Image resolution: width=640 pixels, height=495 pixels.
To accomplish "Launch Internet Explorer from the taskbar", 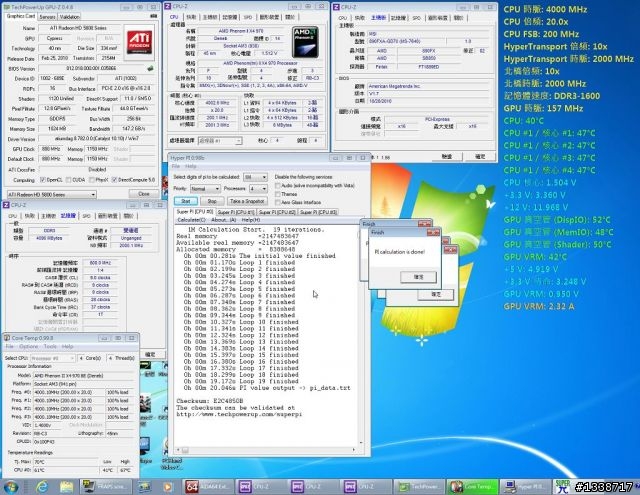I will (x=42, y=487).
